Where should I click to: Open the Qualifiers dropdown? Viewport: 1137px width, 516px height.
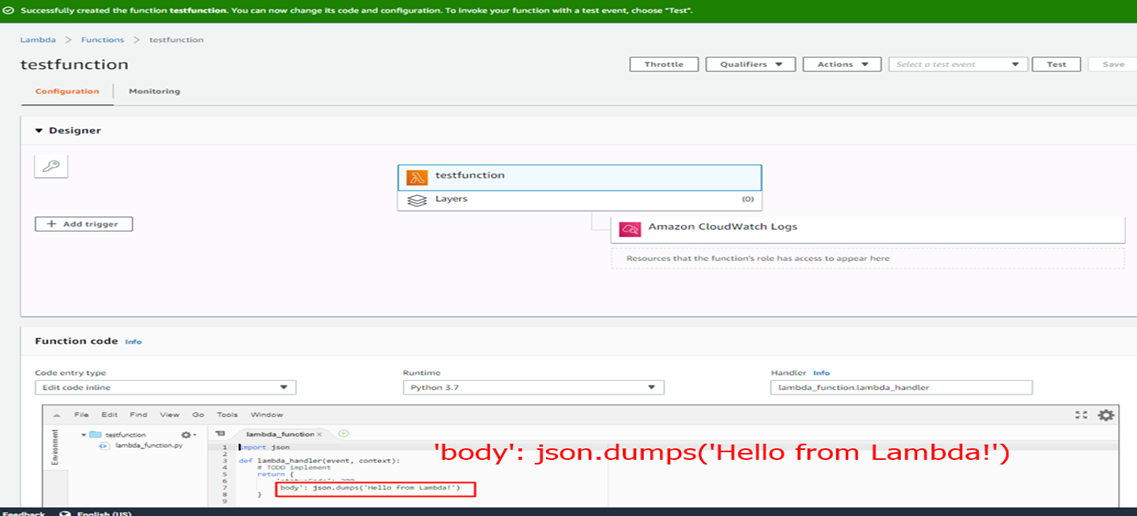[x=750, y=64]
